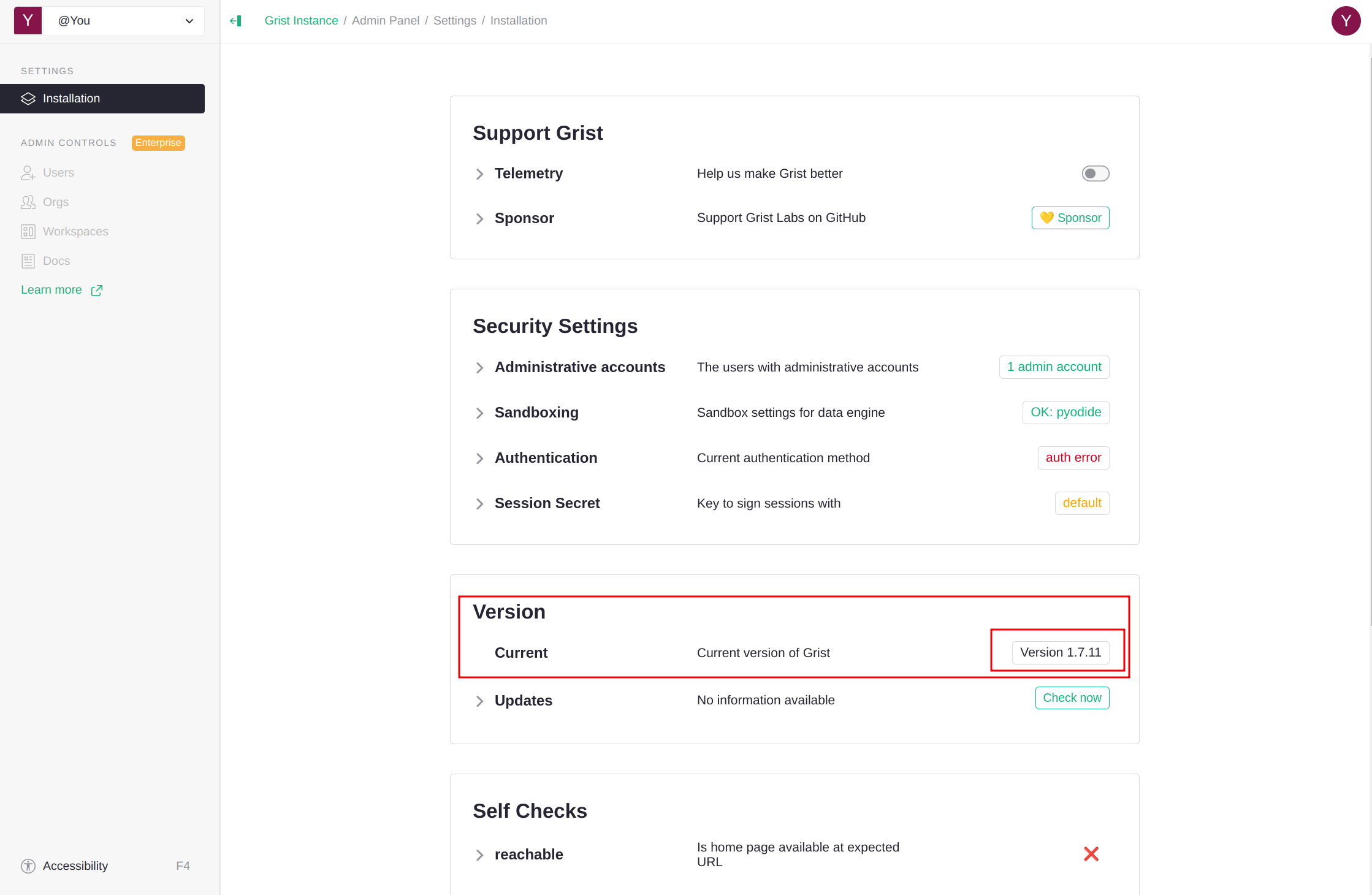Click the Workspaces grid icon
Viewport: 1372px width, 895px height.
pos(28,232)
